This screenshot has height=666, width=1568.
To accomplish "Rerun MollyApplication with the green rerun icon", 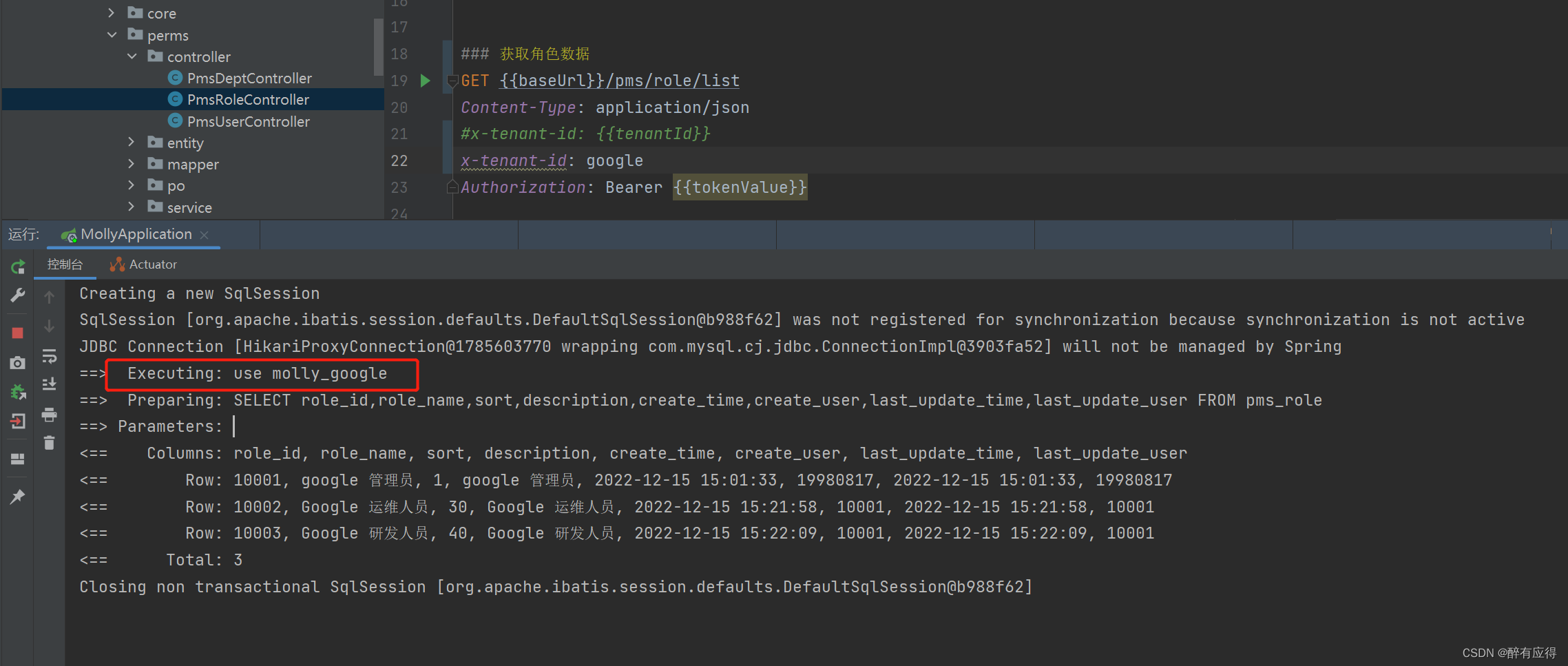I will [x=18, y=267].
